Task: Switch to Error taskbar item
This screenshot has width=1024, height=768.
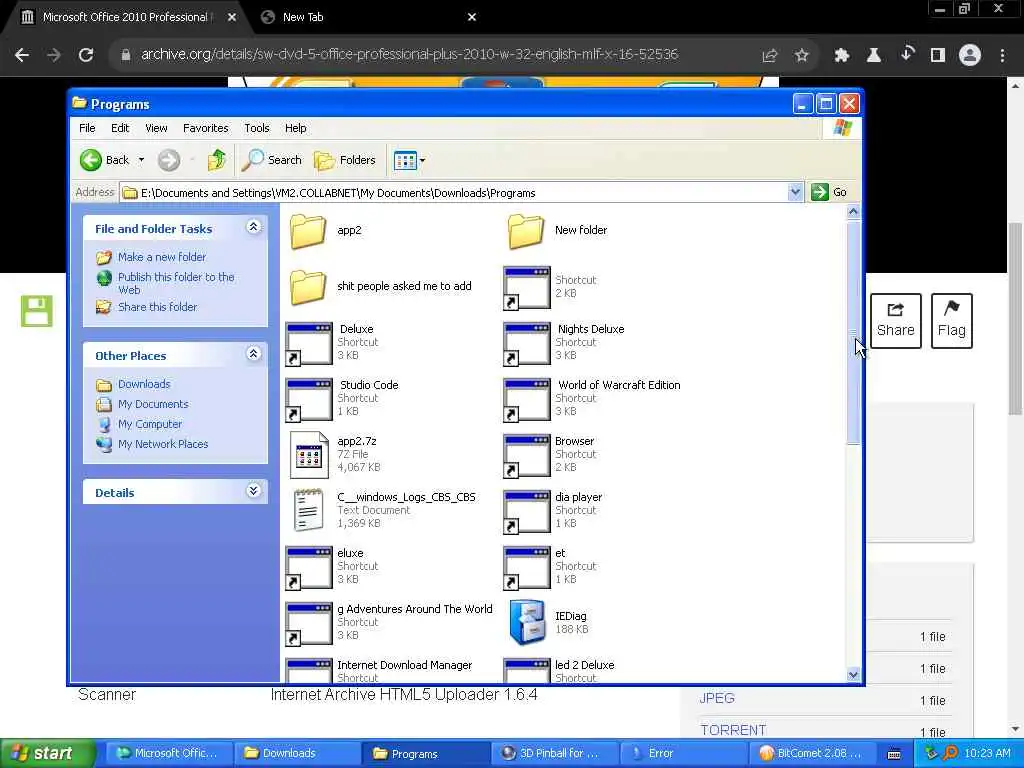Action: pyautogui.click(x=683, y=754)
